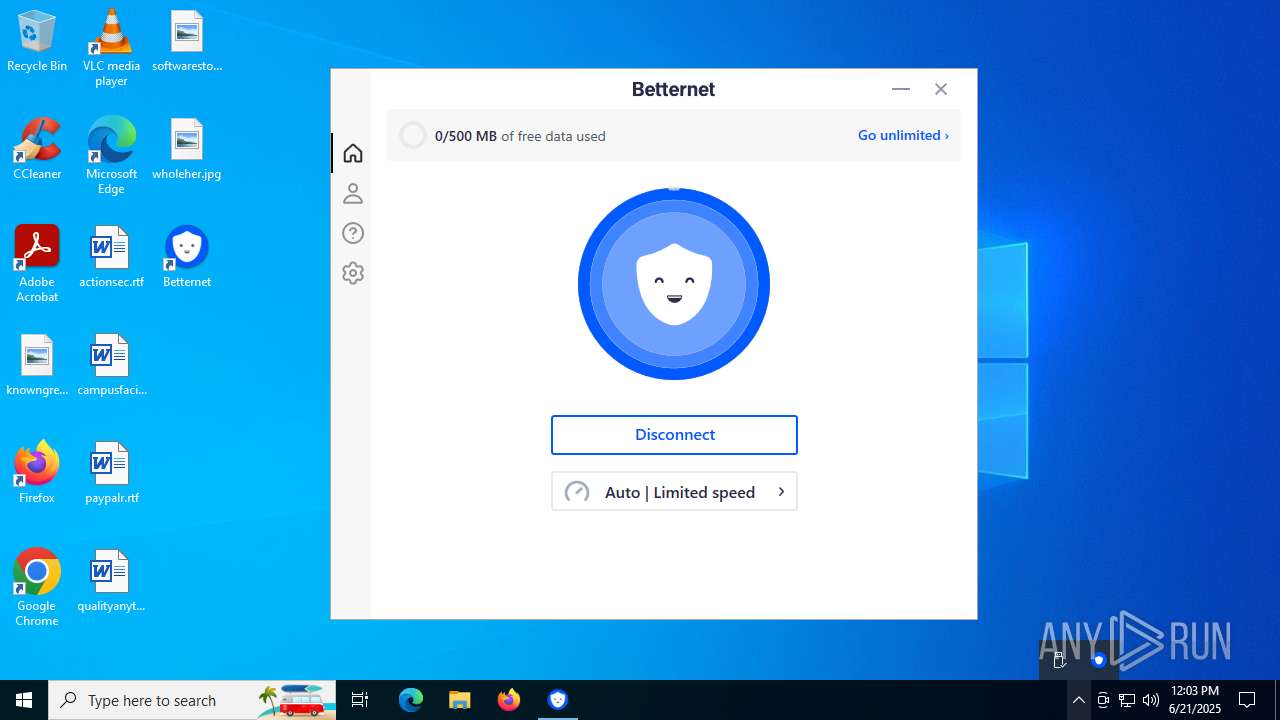
Task: Close the Betternet window
Action: [941, 89]
